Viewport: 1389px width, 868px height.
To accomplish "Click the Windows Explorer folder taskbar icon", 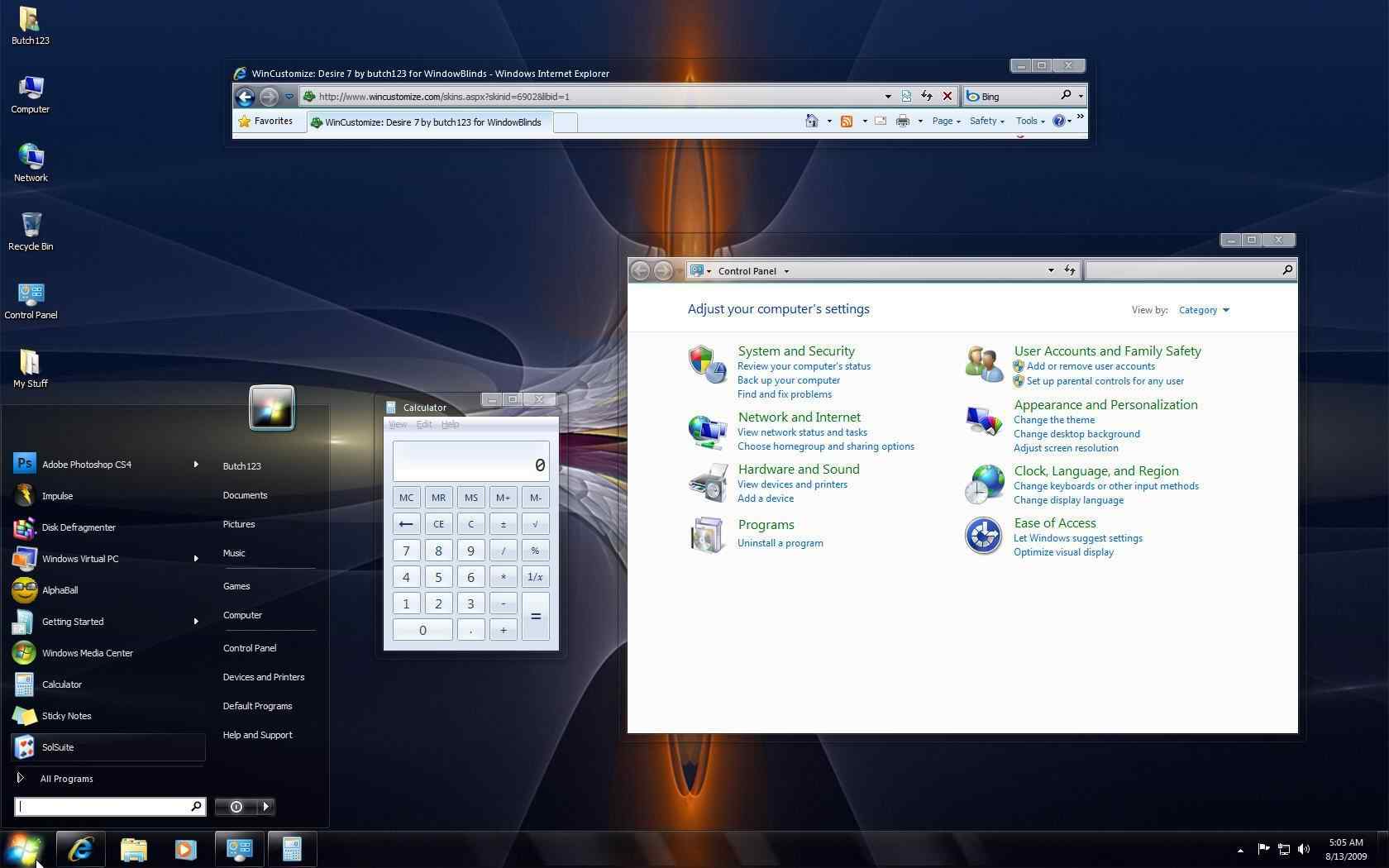I will pos(133,849).
